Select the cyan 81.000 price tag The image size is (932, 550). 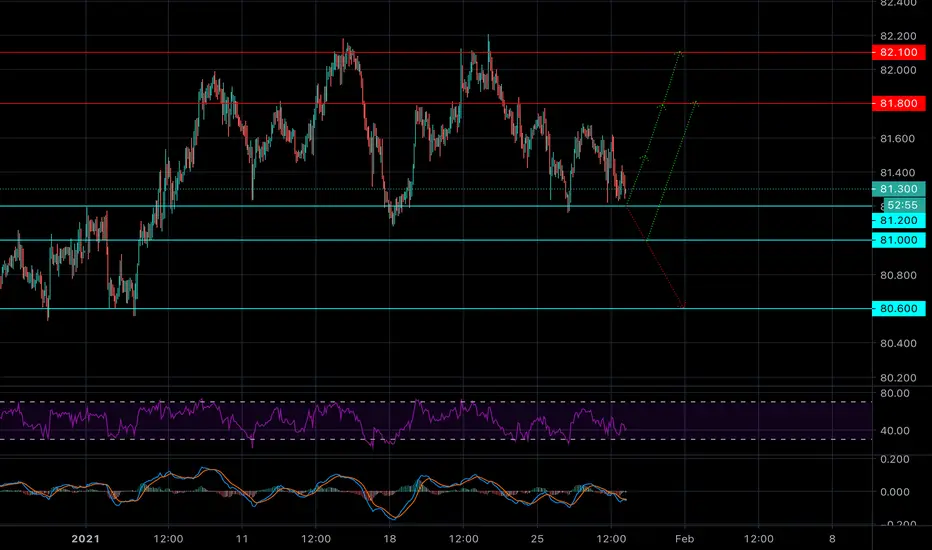click(896, 240)
